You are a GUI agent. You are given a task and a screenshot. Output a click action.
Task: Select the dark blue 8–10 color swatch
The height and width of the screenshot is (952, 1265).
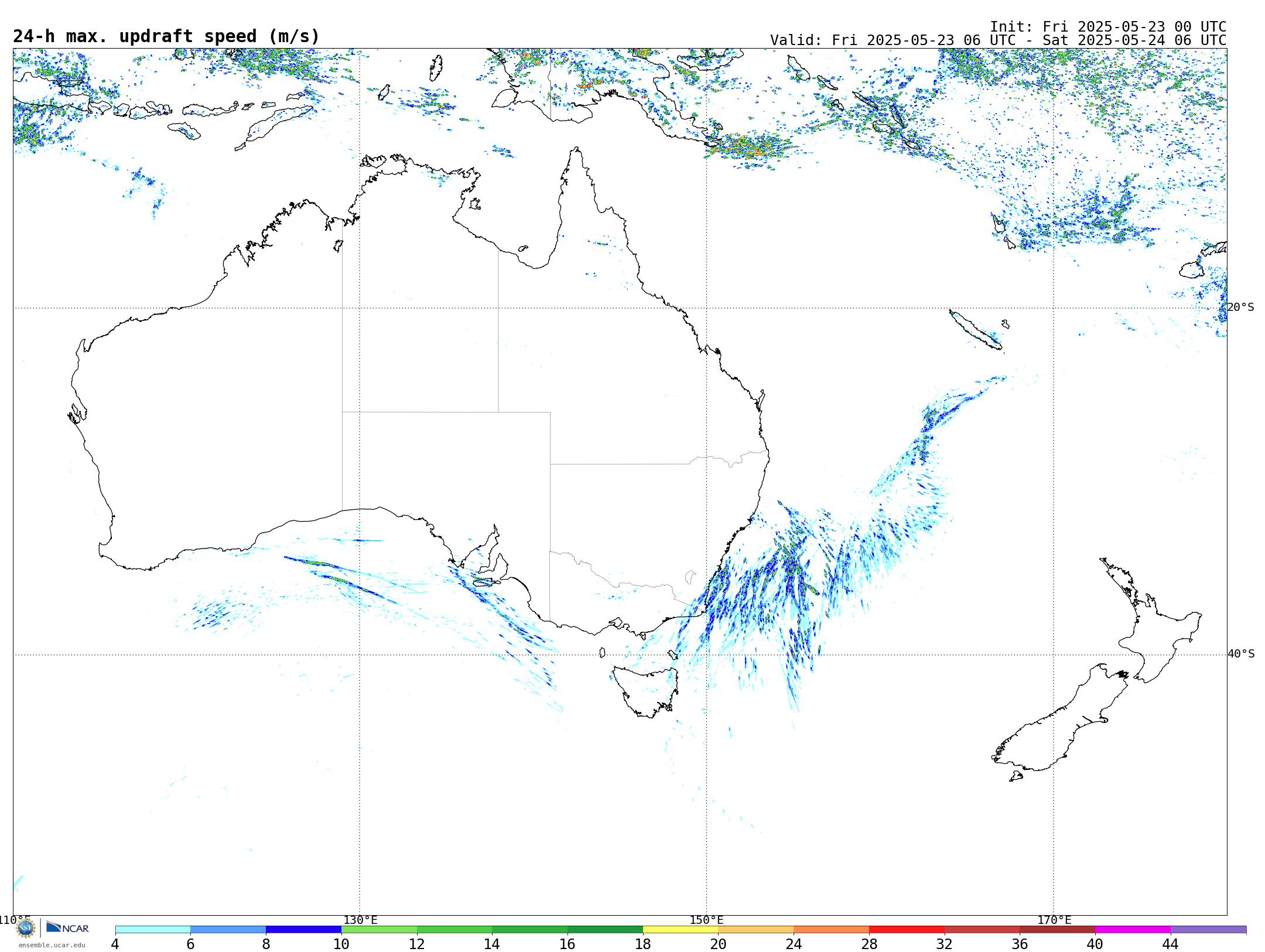pos(303,930)
